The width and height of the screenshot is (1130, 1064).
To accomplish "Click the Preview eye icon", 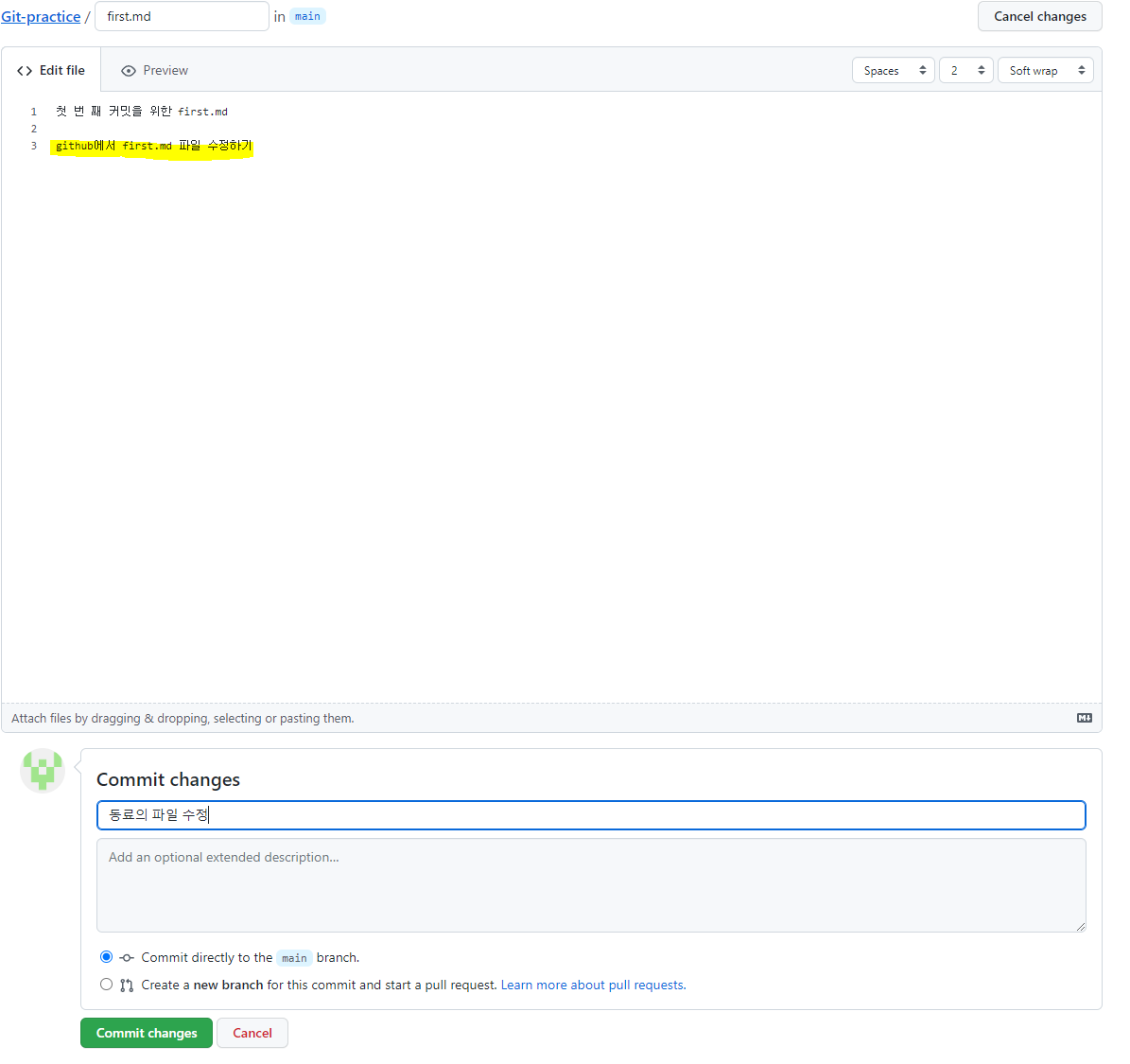I will tap(129, 71).
